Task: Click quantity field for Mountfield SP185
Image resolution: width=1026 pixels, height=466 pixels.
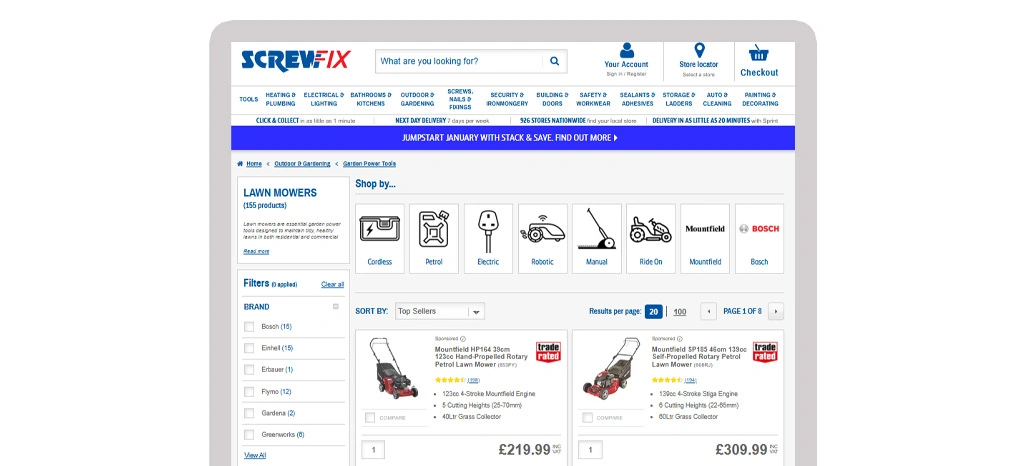Action: 590,450
